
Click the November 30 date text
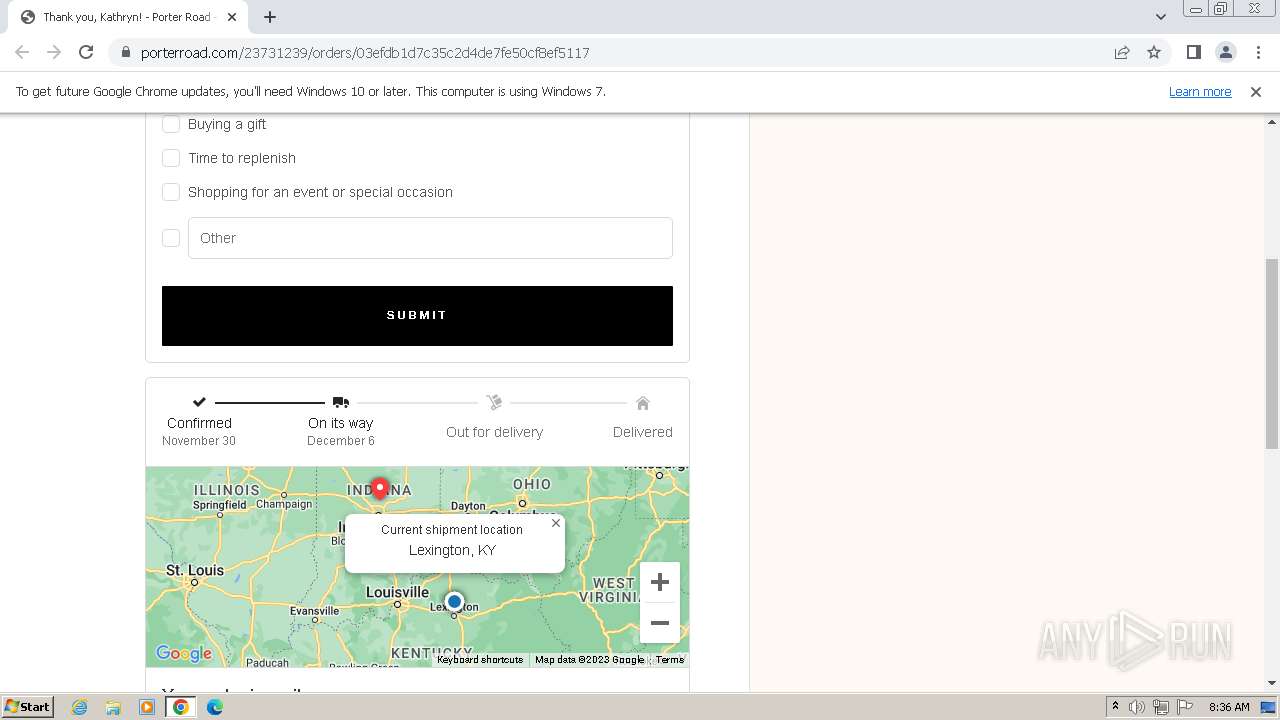coord(199,441)
